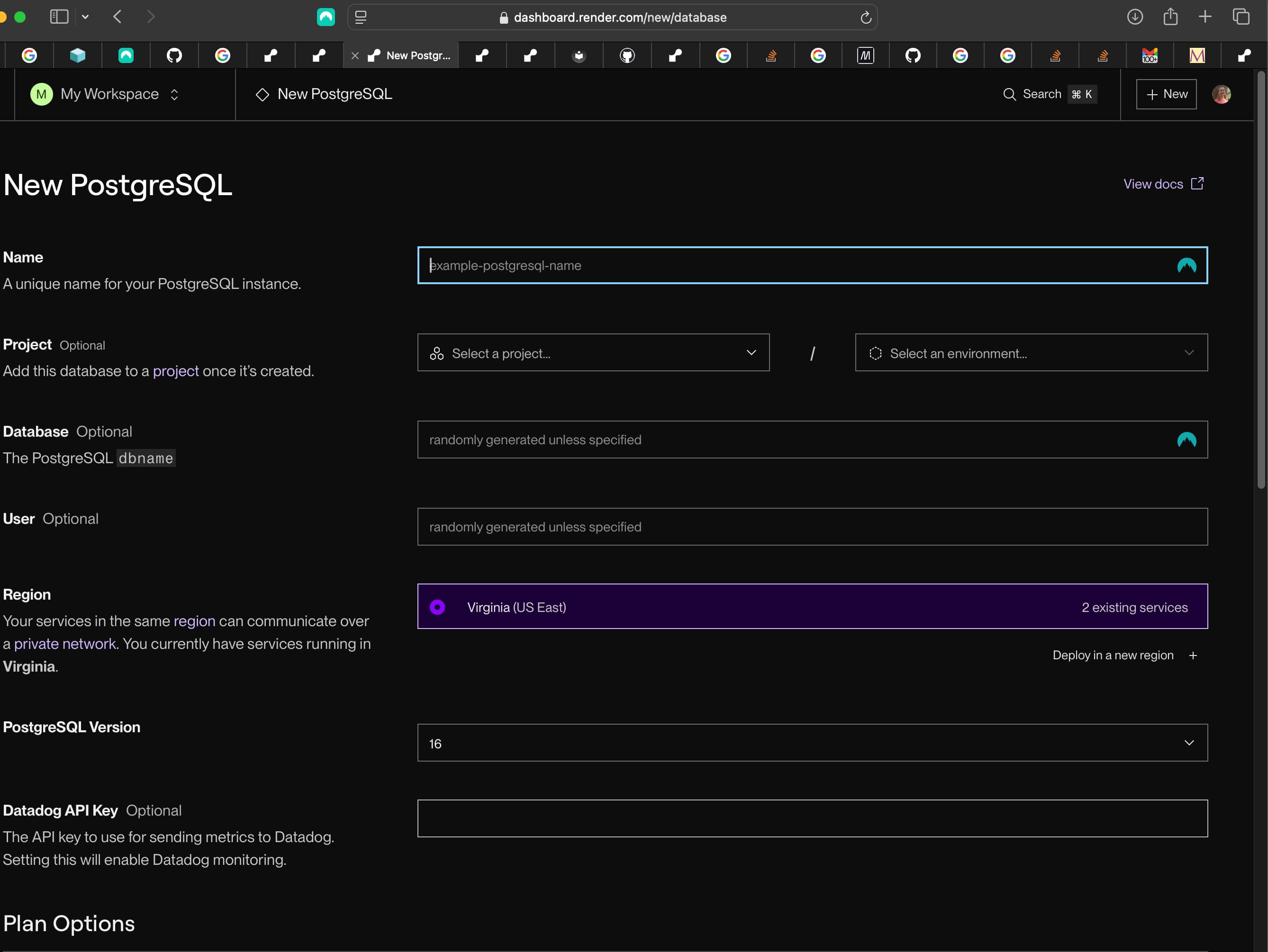Screen dimensions: 1268x952
Task: Click the chevron on the PostgreSQL Version dropdown
Action: pos(1189,743)
